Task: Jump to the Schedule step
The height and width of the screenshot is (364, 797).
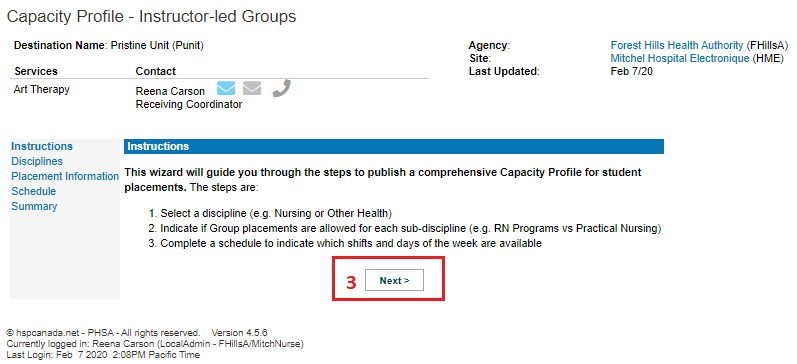Action: [x=34, y=191]
